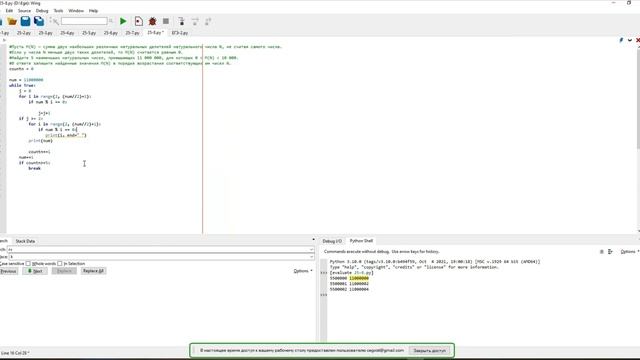Click the 'break' statement in the editor
This screenshot has height=360, width=640.
[x=34, y=168]
